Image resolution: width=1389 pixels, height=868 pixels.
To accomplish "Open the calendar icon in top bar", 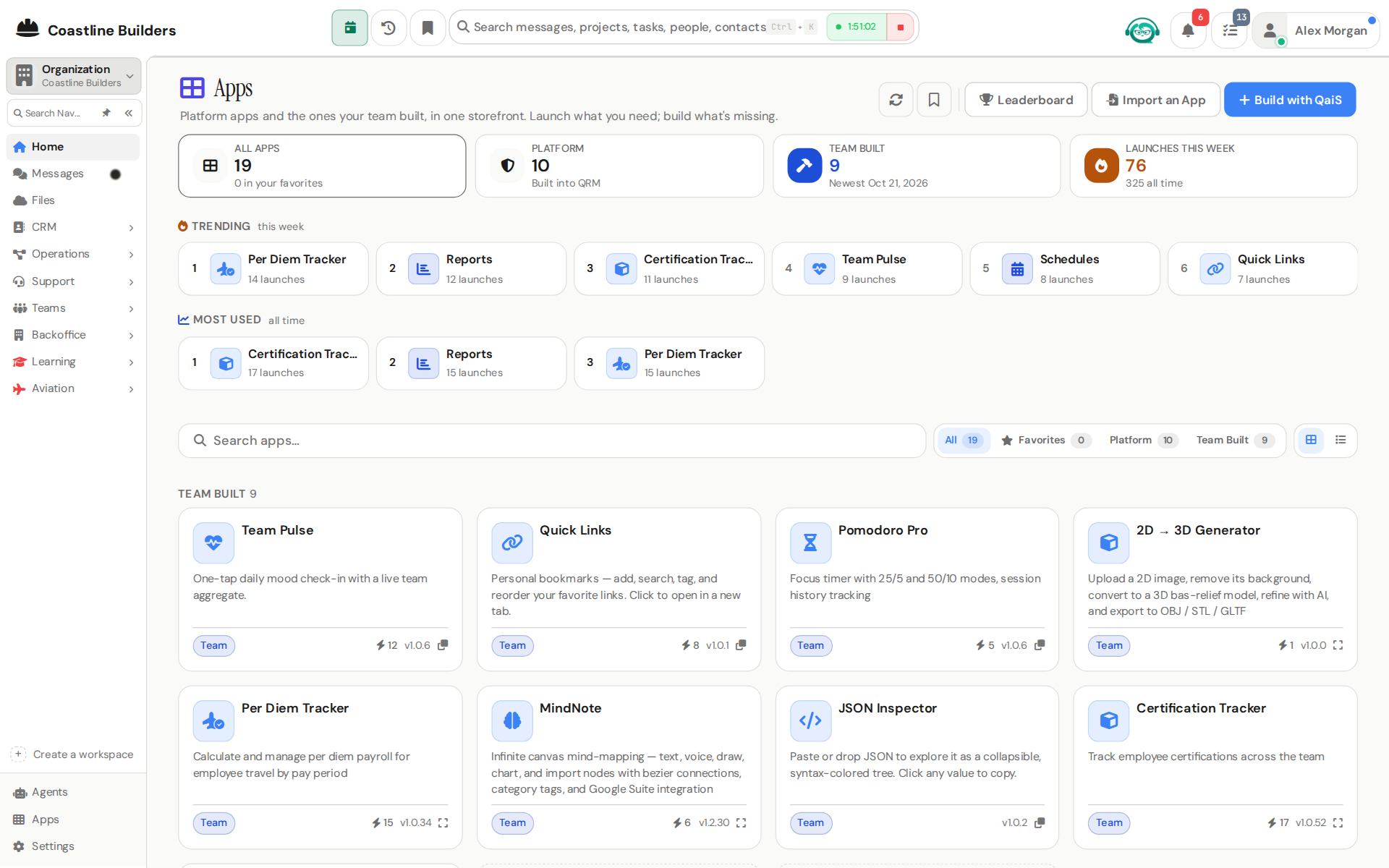I will click(350, 27).
